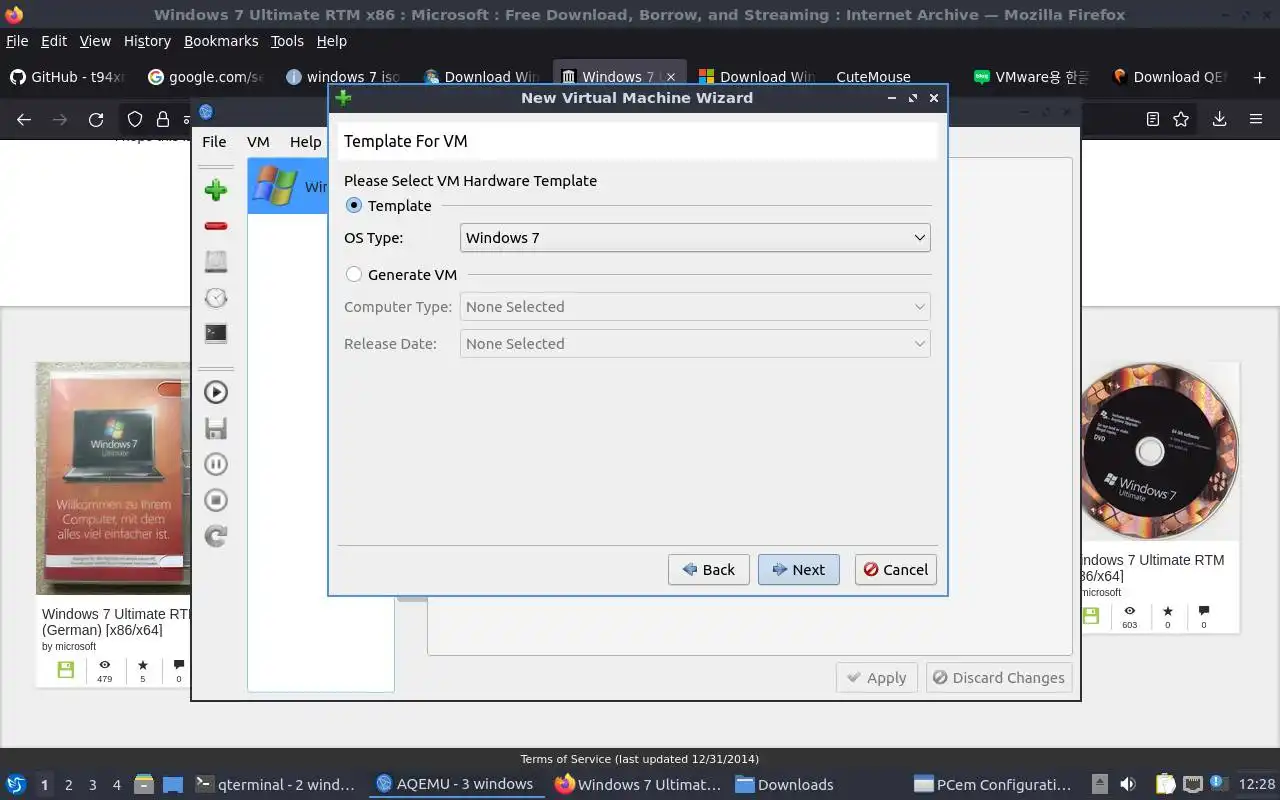Open the Release Date dropdown

tap(695, 343)
